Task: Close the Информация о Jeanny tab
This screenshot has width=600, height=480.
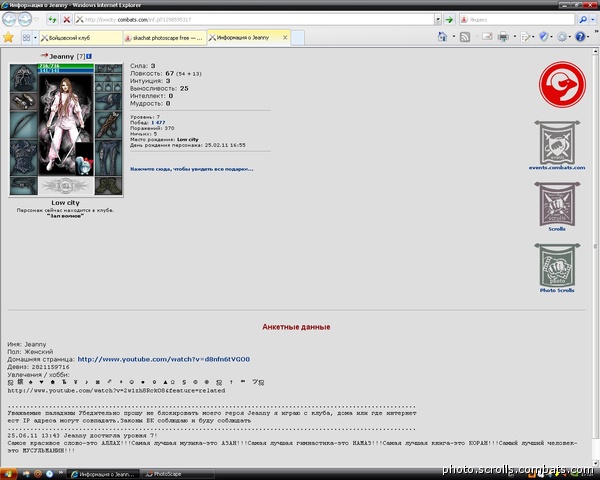Action: [x=285, y=38]
